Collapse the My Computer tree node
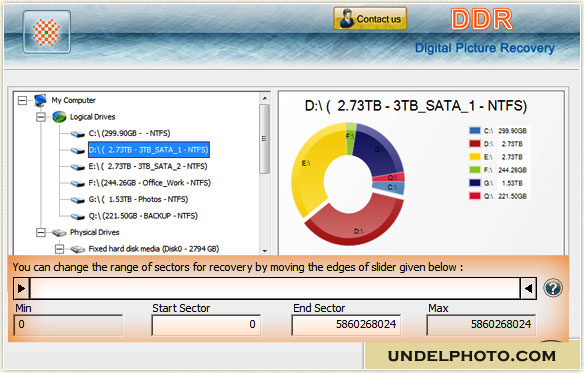 point(22,100)
